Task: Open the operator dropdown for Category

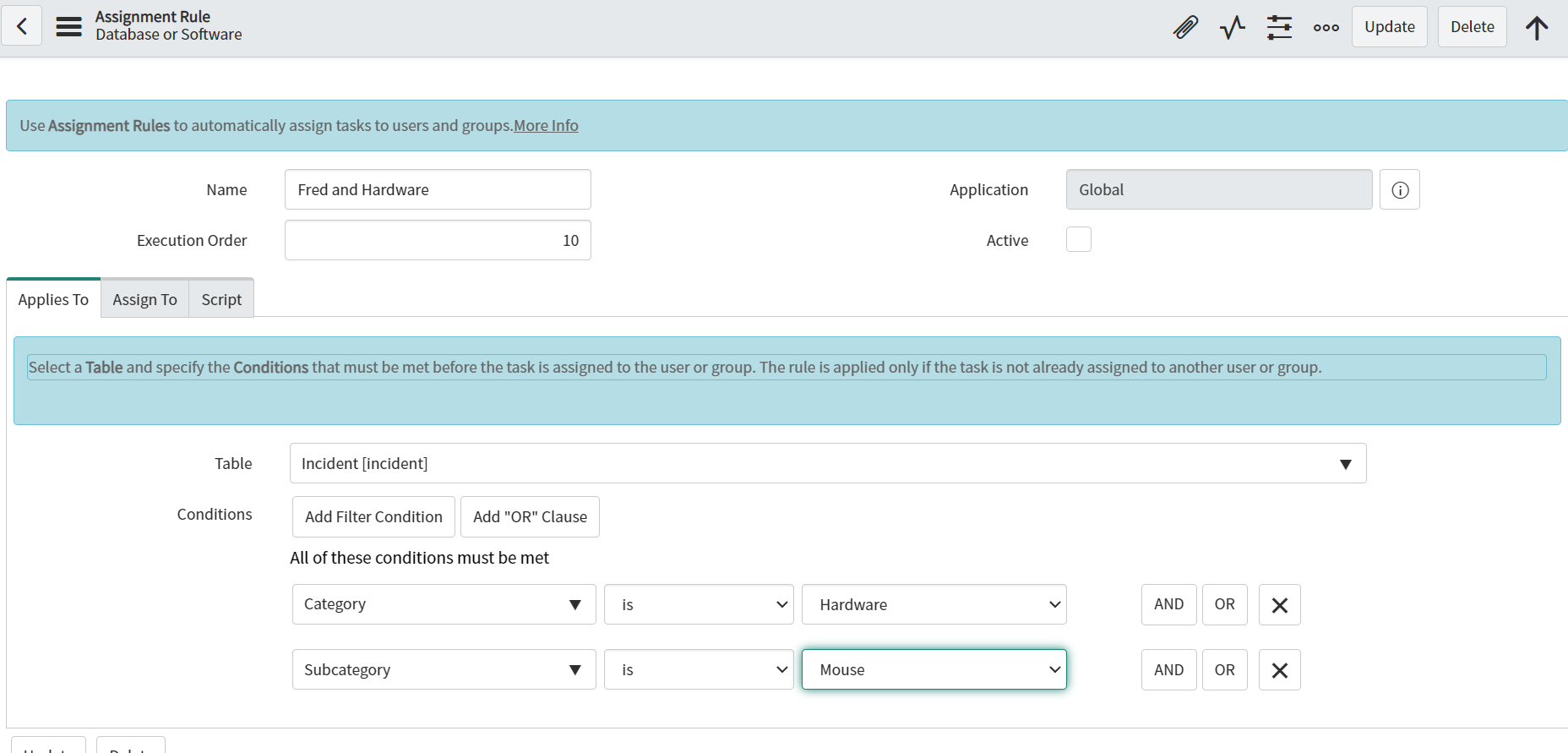Action: point(699,604)
